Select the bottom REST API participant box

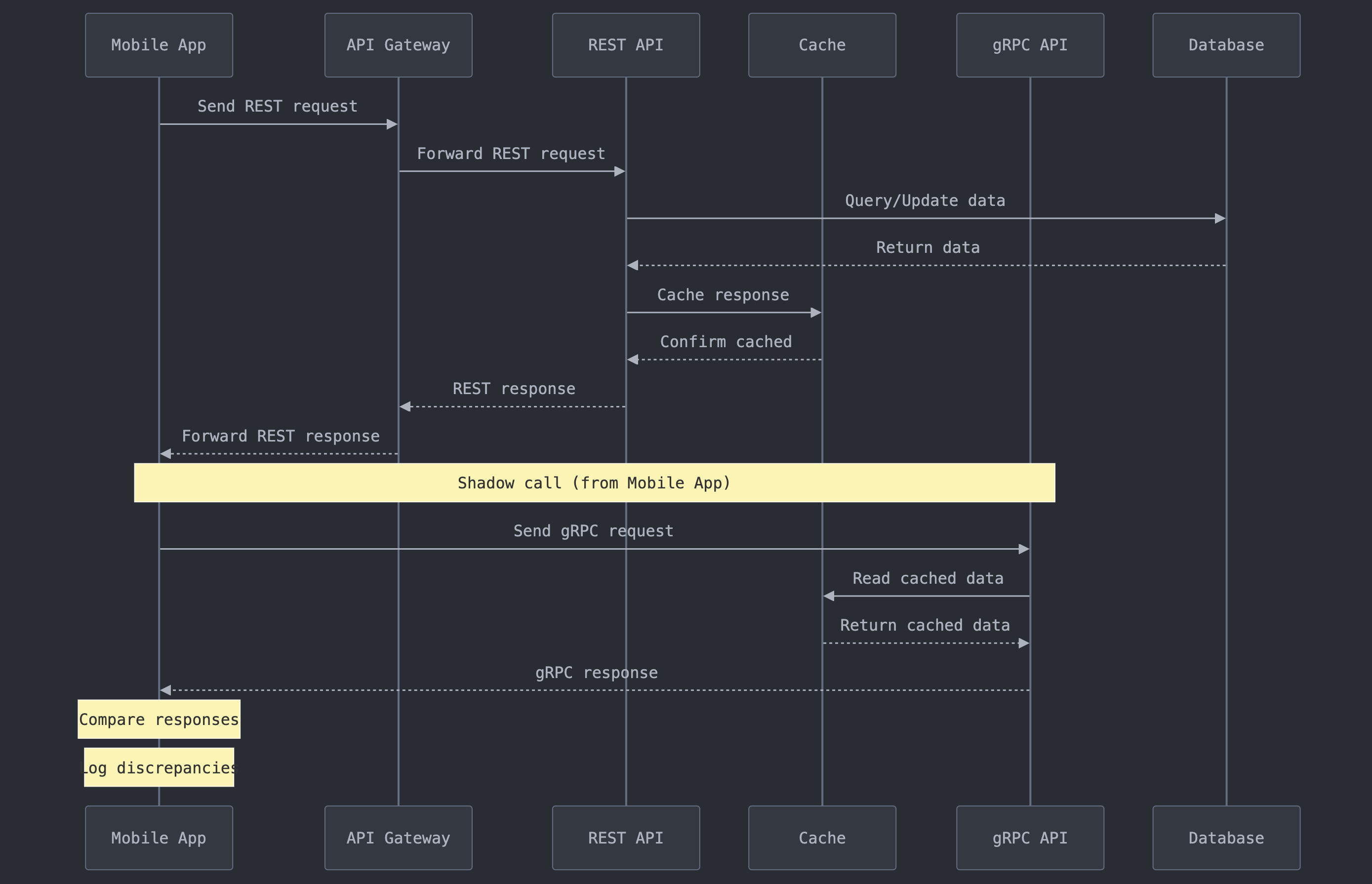coord(626,838)
